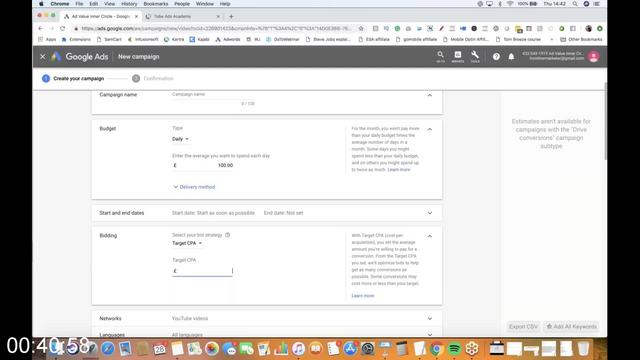Image resolution: width=640 pixels, height=360 pixels.
Task: Collapse the Bidding section chevron
Action: coord(429,236)
